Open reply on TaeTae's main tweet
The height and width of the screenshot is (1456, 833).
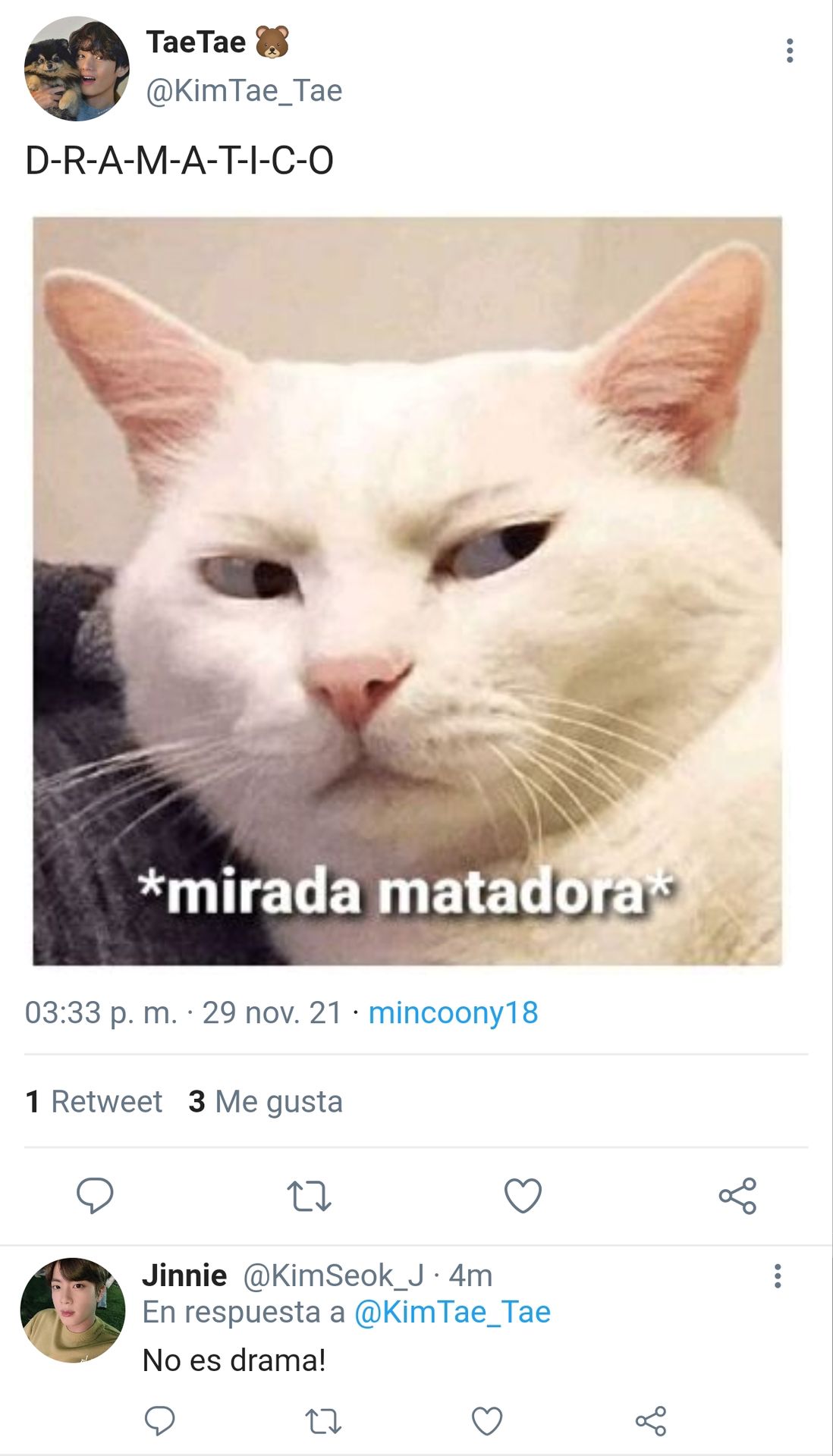95,1196
